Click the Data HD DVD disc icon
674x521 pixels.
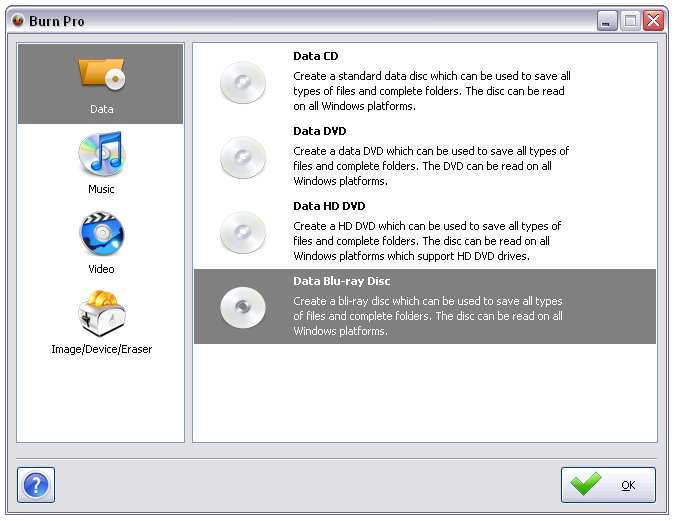[243, 233]
